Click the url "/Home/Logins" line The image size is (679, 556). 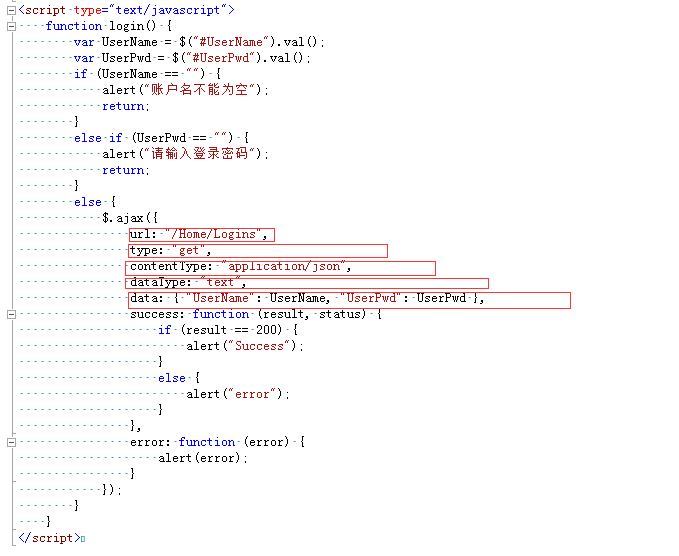pyautogui.click(x=202, y=235)
